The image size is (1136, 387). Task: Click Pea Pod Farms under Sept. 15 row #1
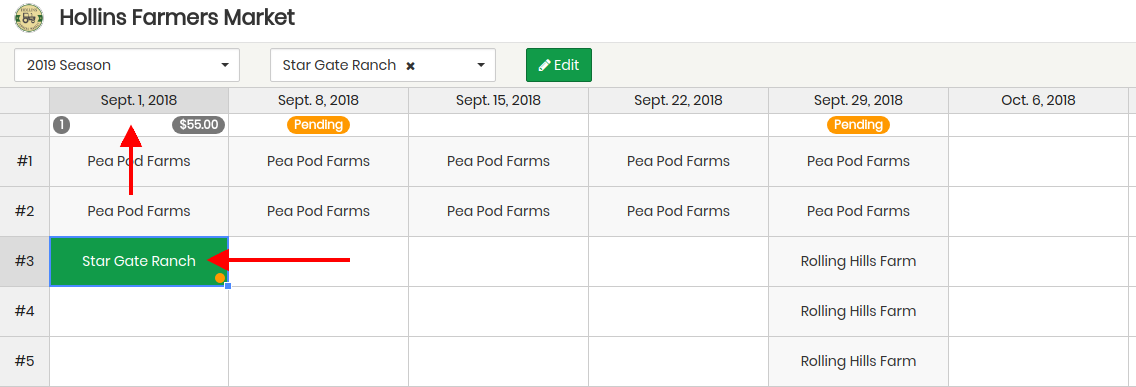click(x=498, y=161)
